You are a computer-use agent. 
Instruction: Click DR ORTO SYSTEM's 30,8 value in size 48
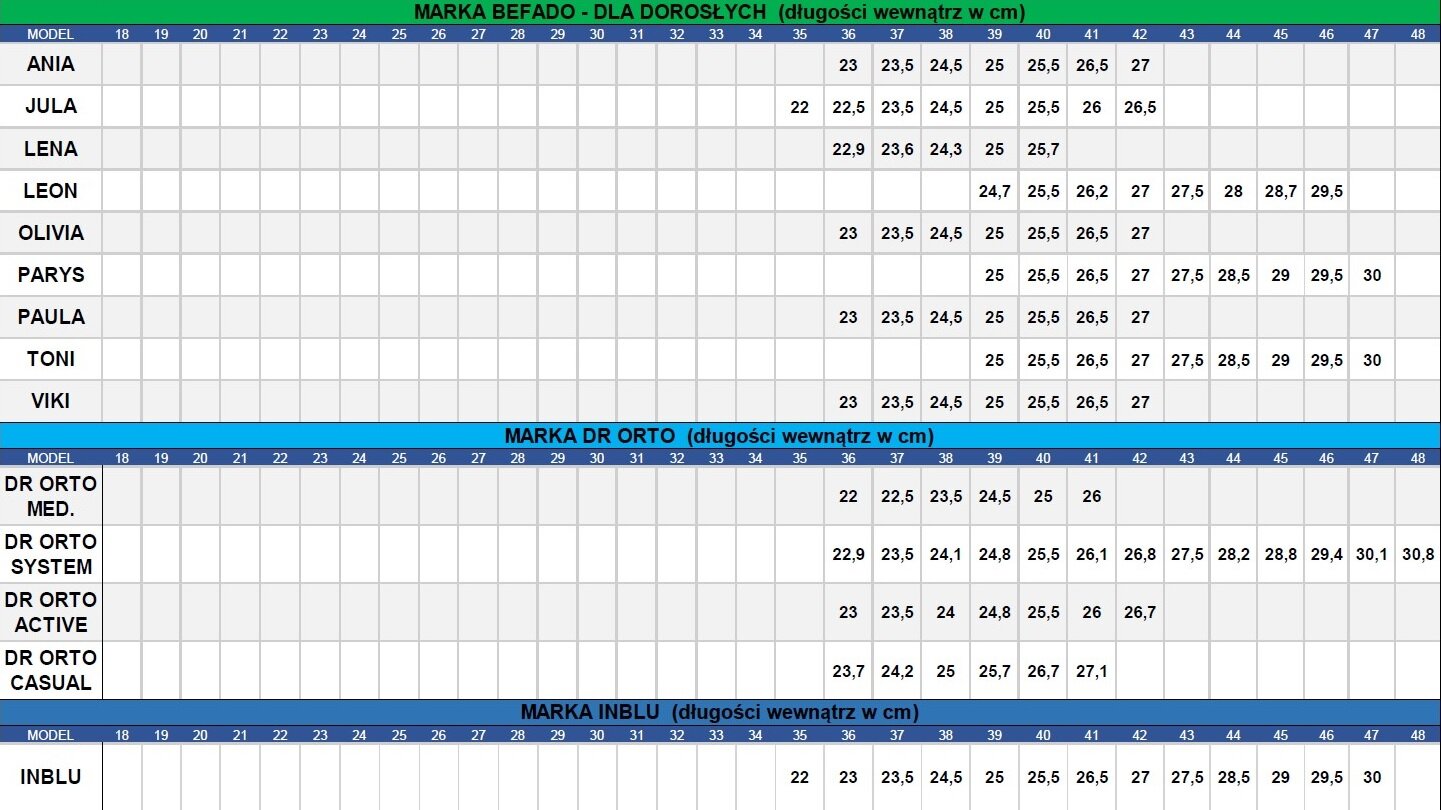coord(1418,554)
